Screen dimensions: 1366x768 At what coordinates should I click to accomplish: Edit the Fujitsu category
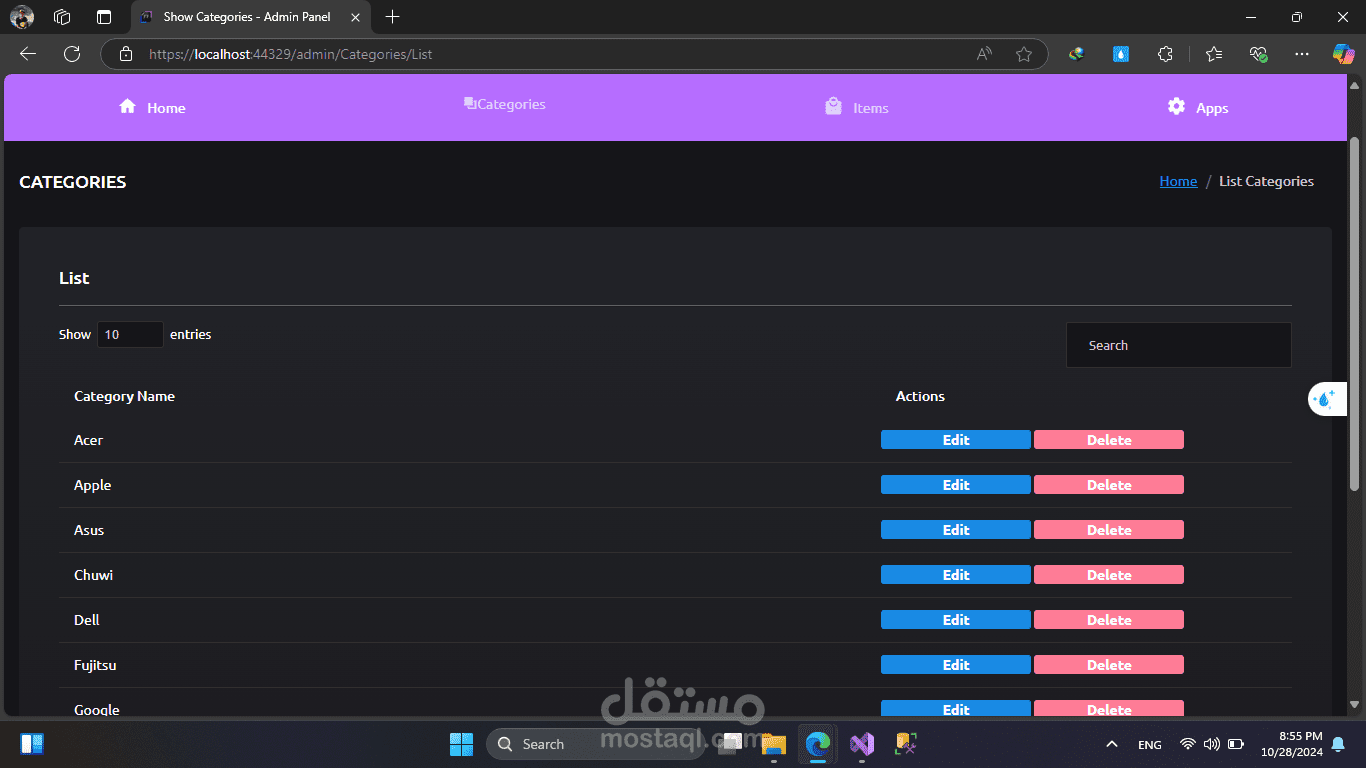[x=956, y=665]
